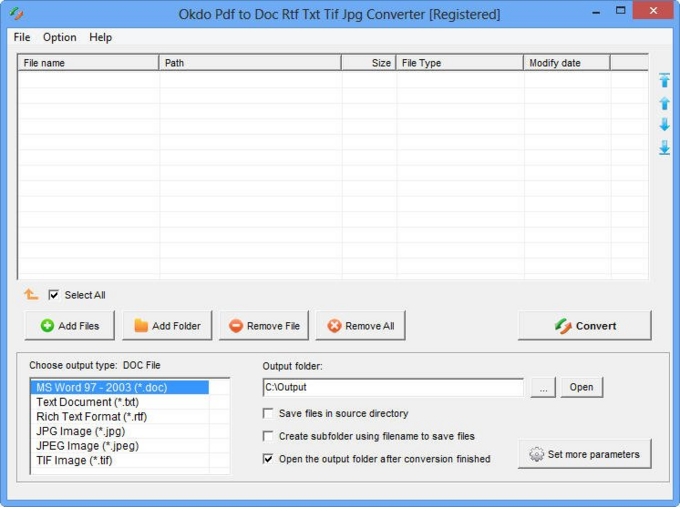680x516 pixels.
Task: Open the File menu
Action: pyautogui.click(x=22, y=37)
